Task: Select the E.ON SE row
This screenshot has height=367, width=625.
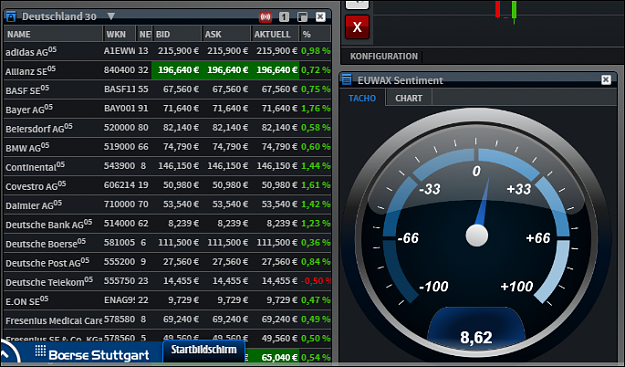Action: (167, 300)
